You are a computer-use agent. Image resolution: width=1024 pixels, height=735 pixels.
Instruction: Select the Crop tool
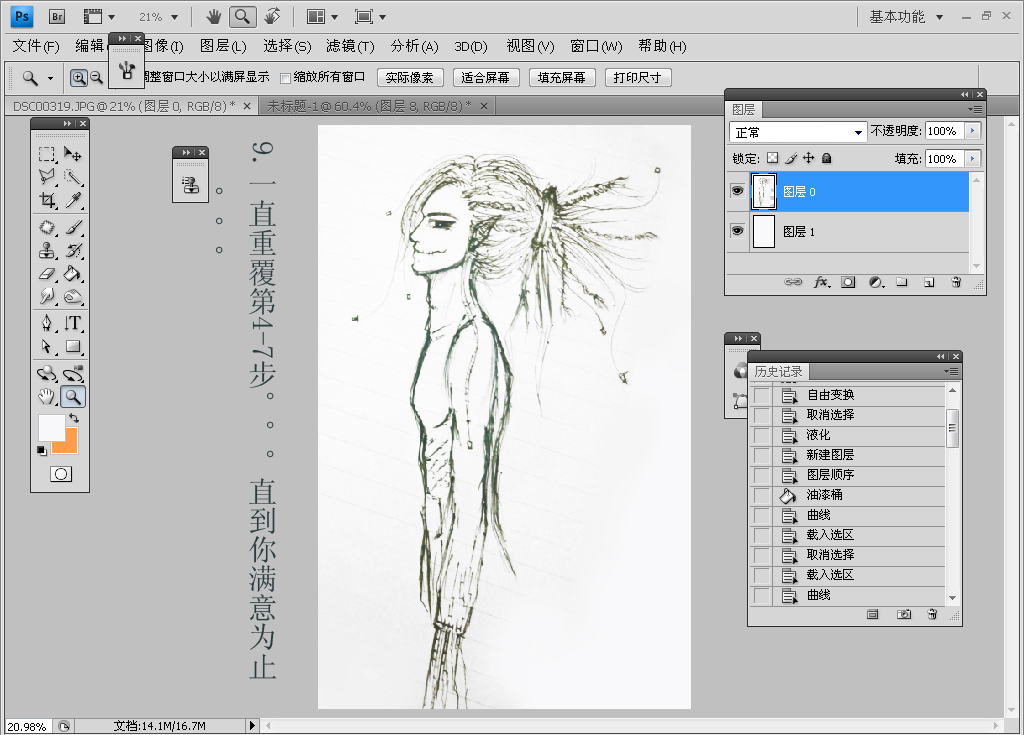[47, 200]
